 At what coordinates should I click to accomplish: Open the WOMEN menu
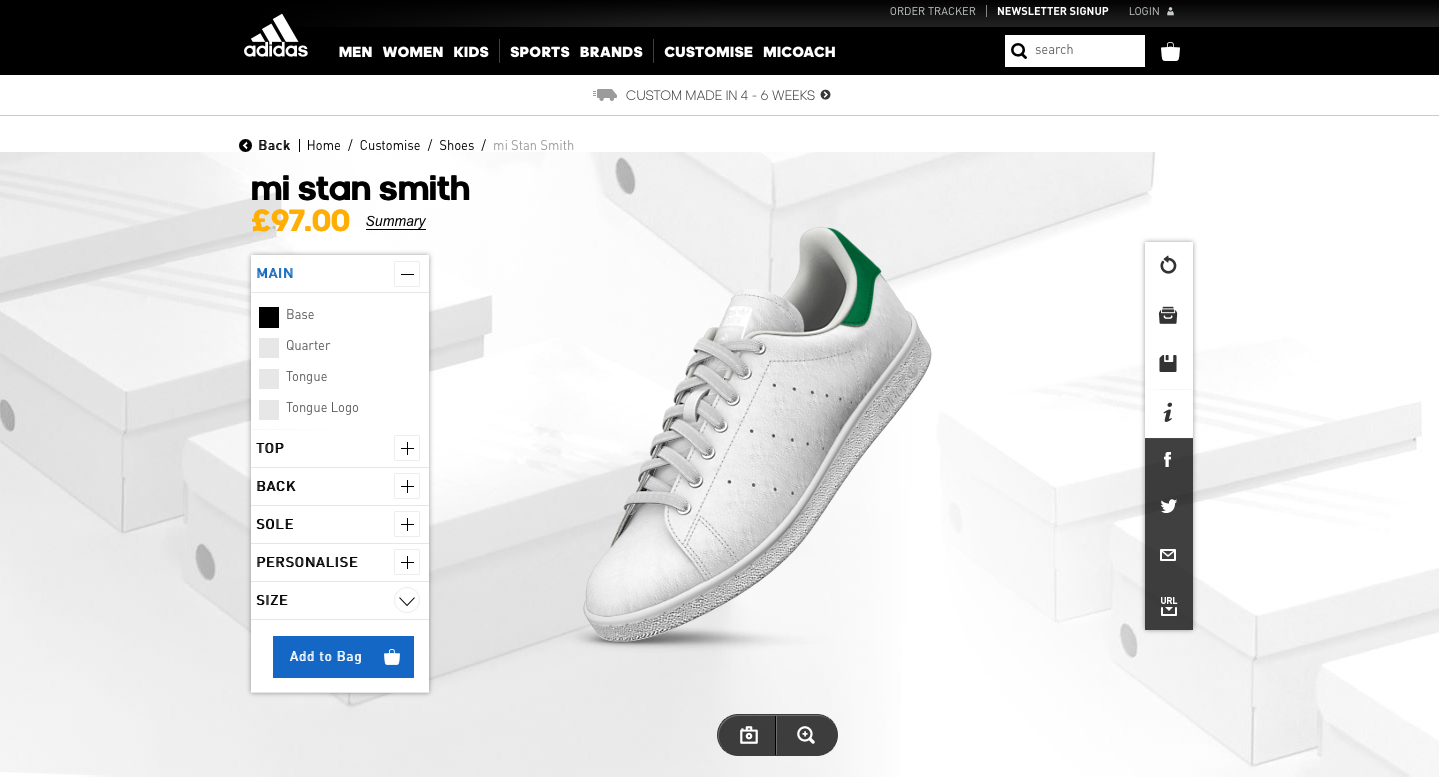tap(413, 52)
